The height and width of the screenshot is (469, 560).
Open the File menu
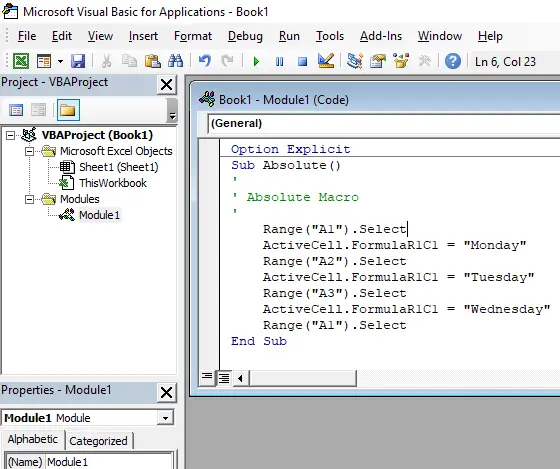tap(27, 36)
